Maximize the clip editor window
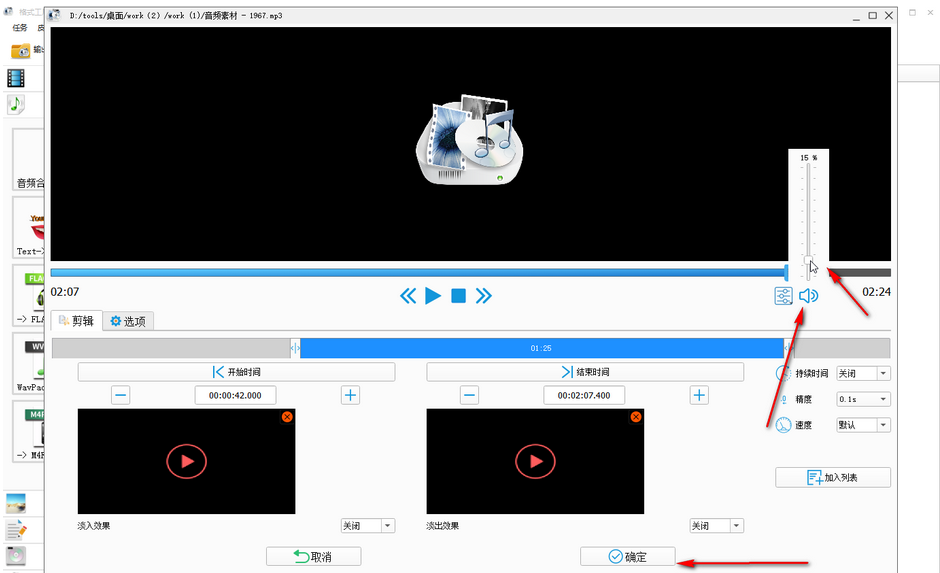This screenshot has width=940, height=573. click(x=873, y=16)
